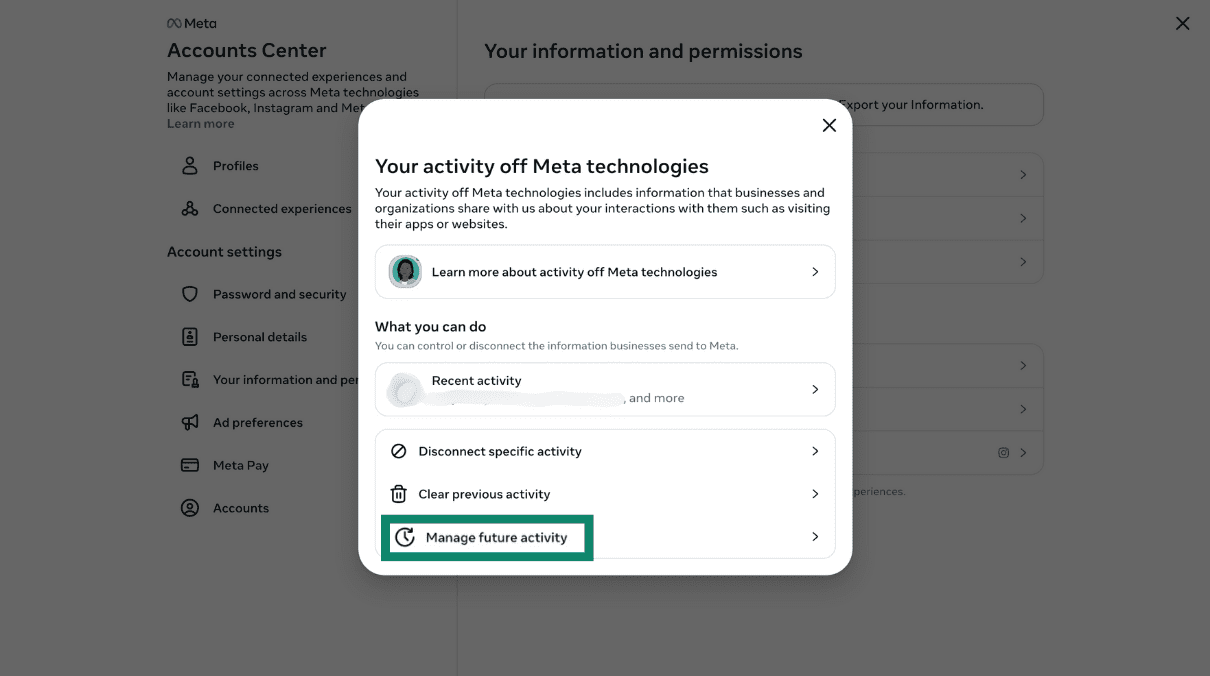
Task: Click the Your information and permissions icon
Action: (190, 379)
